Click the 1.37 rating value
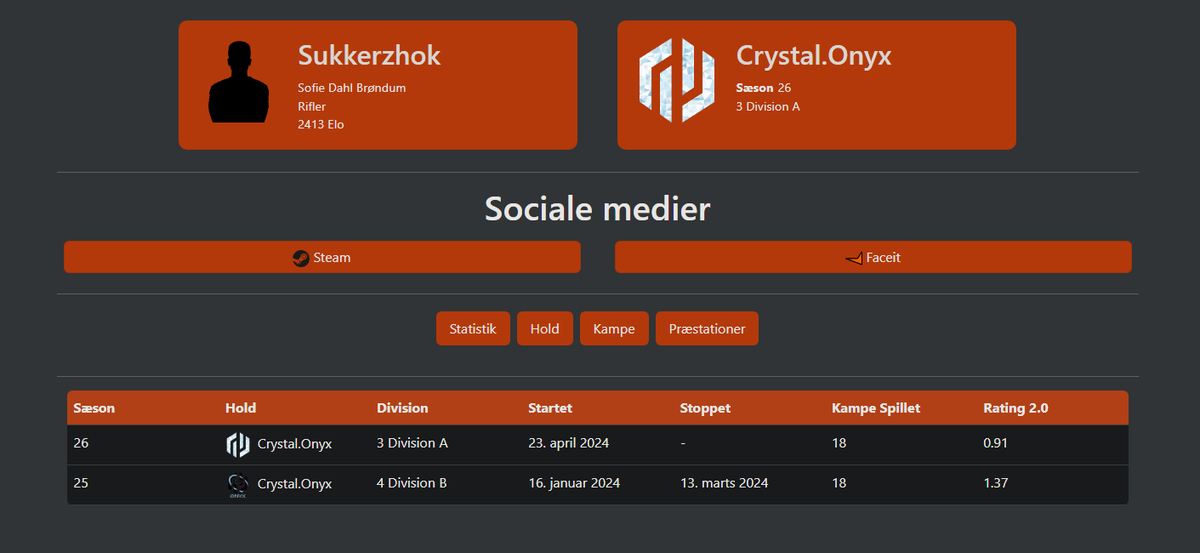This screenshot has height=553, width=1200. [x=995, y=483]
